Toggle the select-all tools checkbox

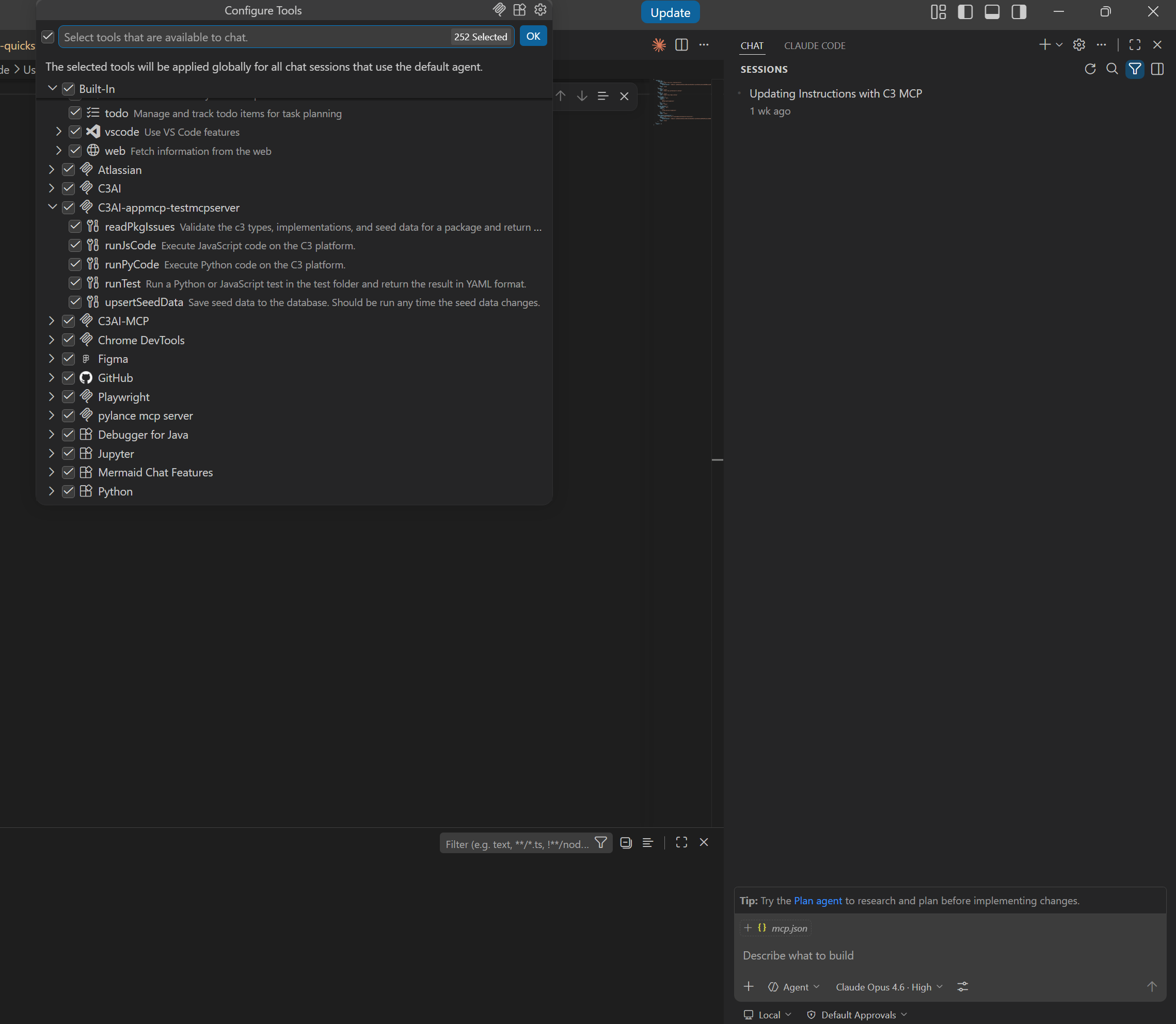point(48,37)
